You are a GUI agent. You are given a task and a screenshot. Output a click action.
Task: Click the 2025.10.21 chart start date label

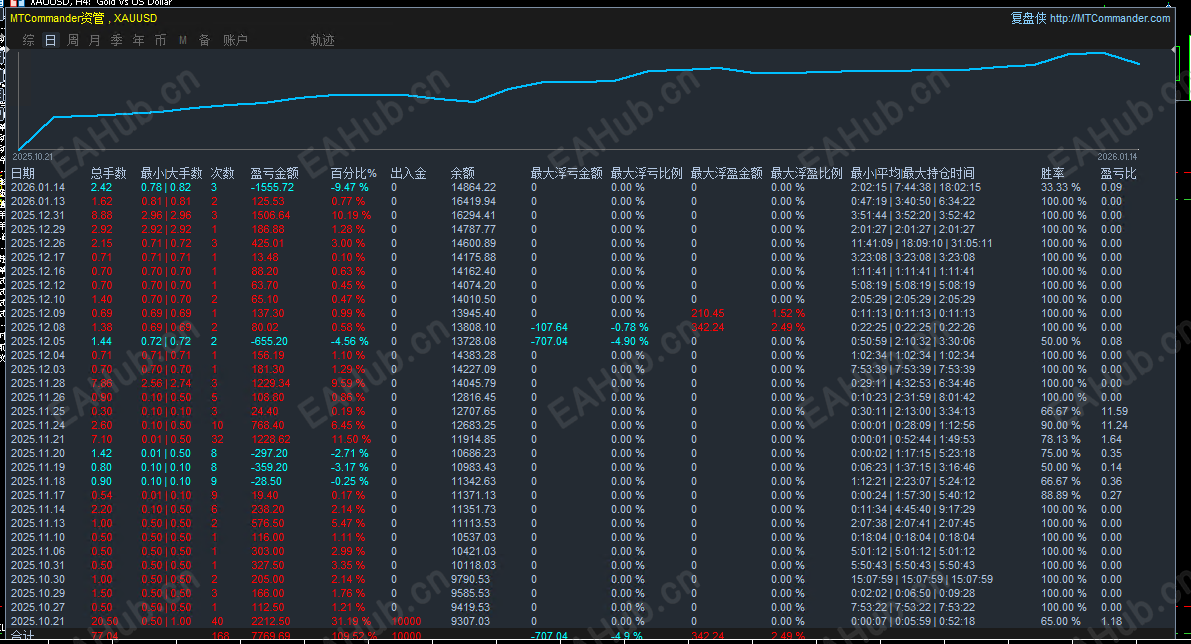pyautogui.click(x=33, y=156)
